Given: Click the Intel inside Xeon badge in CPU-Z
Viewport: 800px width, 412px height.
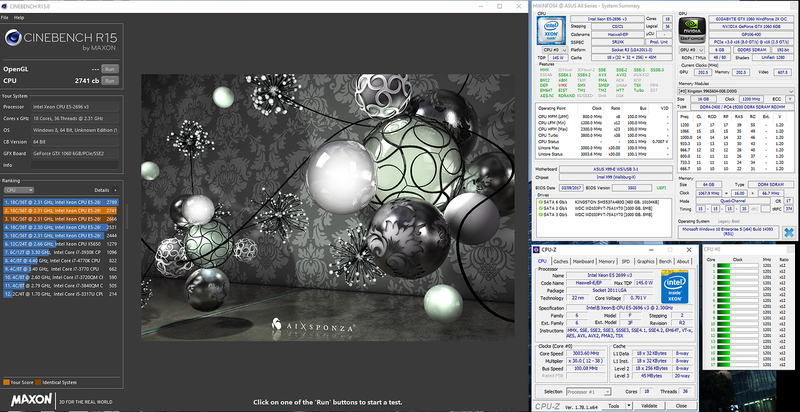Looking at the screenshot, I should point(675,287).
